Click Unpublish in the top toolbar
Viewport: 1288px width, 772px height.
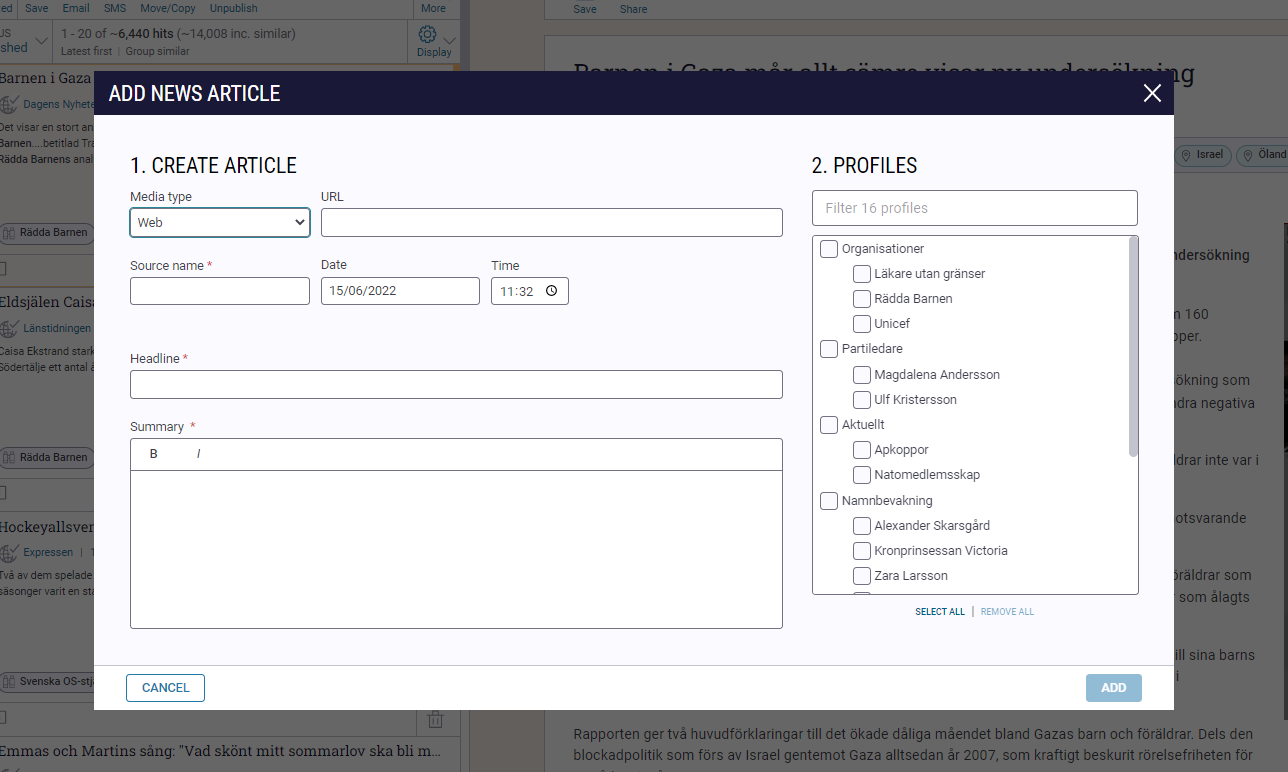point(233,8)
